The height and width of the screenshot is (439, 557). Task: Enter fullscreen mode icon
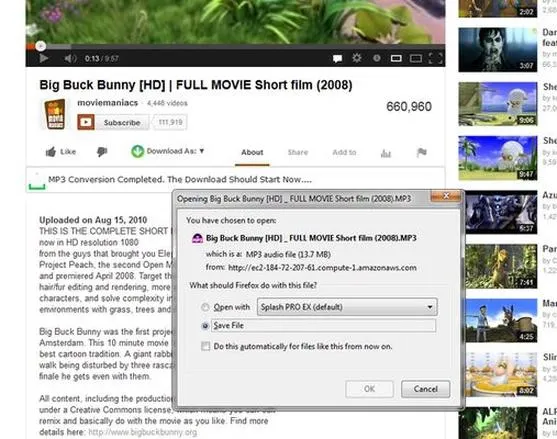(x=436, y=58)
